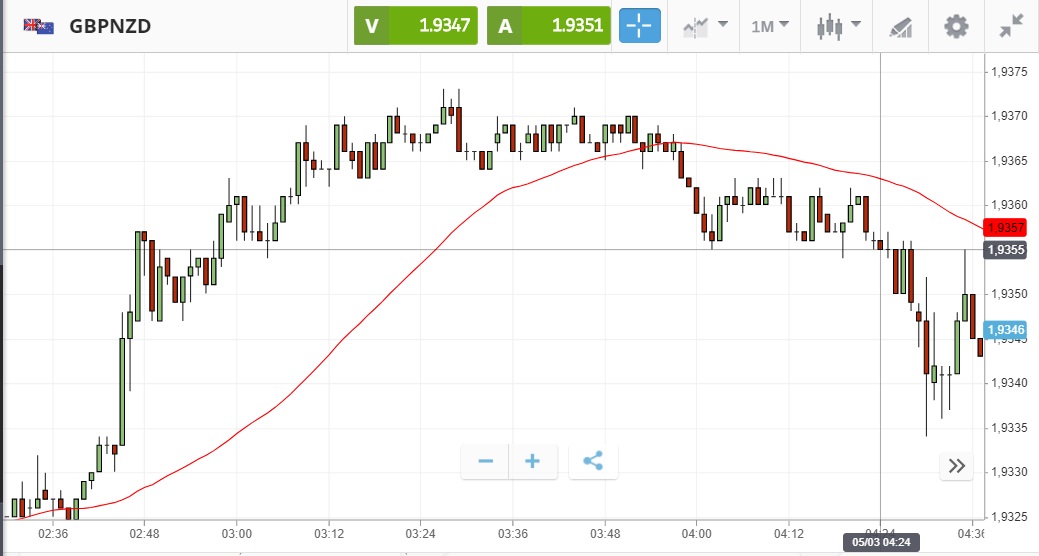The image size is (1039, 556).
Task: Toggle the crosshair cursor mode
Action: coord(640,26)
